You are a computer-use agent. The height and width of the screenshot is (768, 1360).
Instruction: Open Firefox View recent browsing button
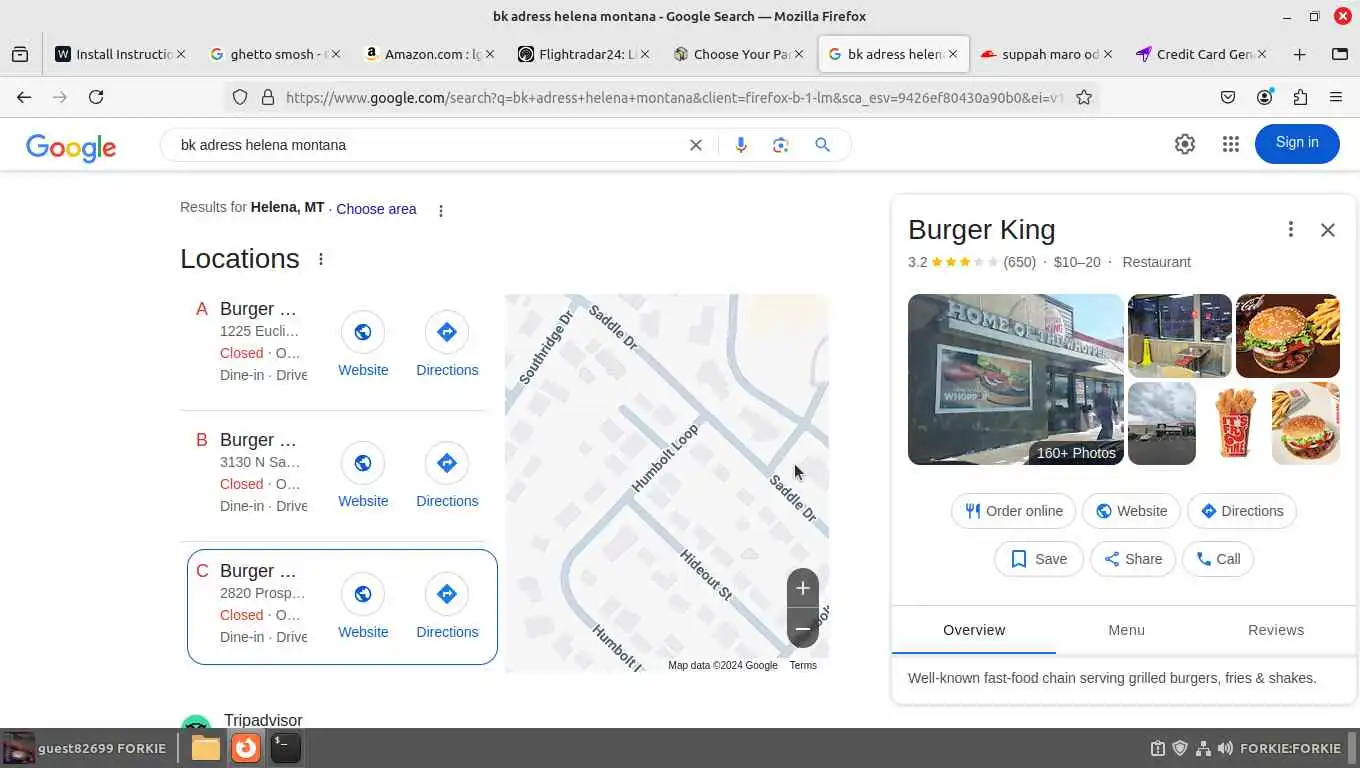(20, 54)
